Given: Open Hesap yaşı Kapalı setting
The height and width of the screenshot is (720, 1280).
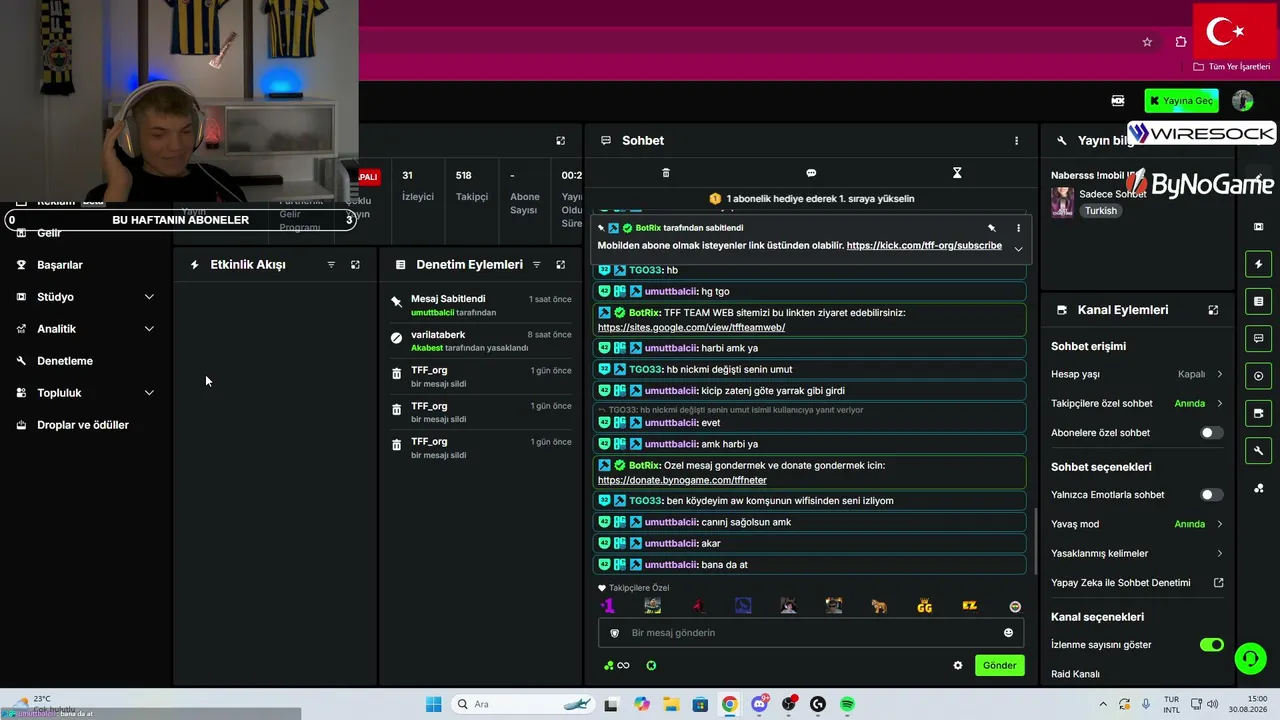Looking at the screenshot, I should [1137, 374].
